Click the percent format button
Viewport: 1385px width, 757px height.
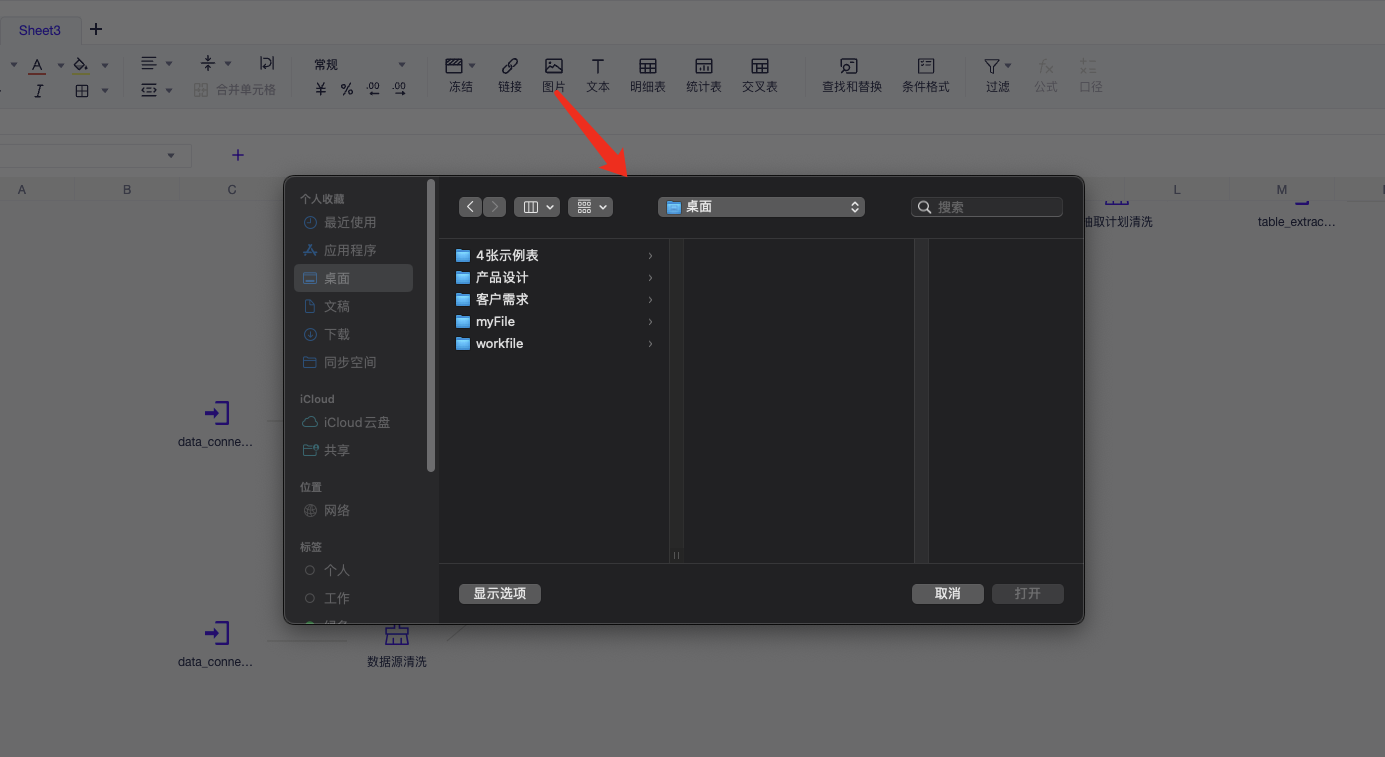coord(347,89)
